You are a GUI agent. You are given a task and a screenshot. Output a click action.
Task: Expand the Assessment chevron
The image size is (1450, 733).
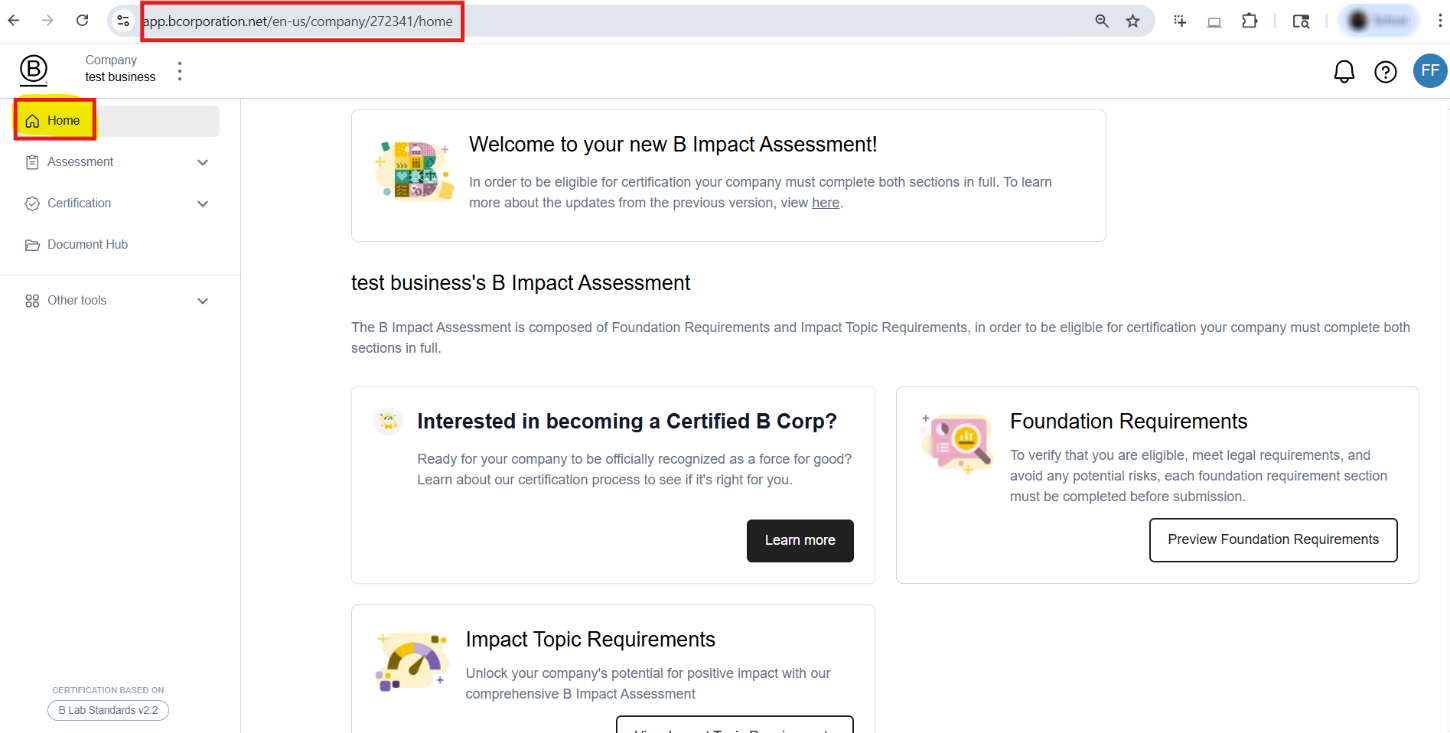pyautogui.click(x=203, y=162)
